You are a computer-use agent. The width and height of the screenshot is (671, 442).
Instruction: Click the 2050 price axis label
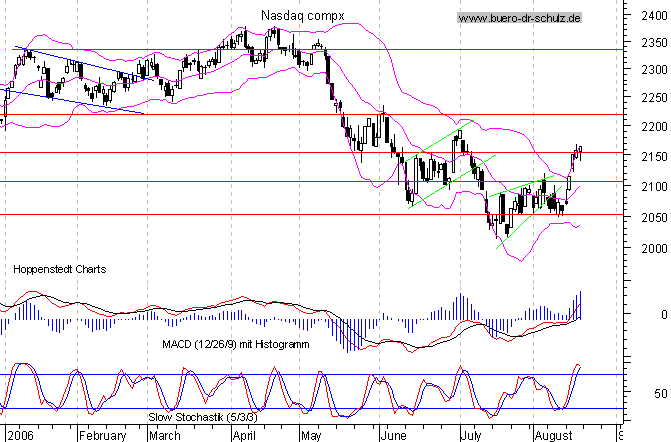point(654,217)
